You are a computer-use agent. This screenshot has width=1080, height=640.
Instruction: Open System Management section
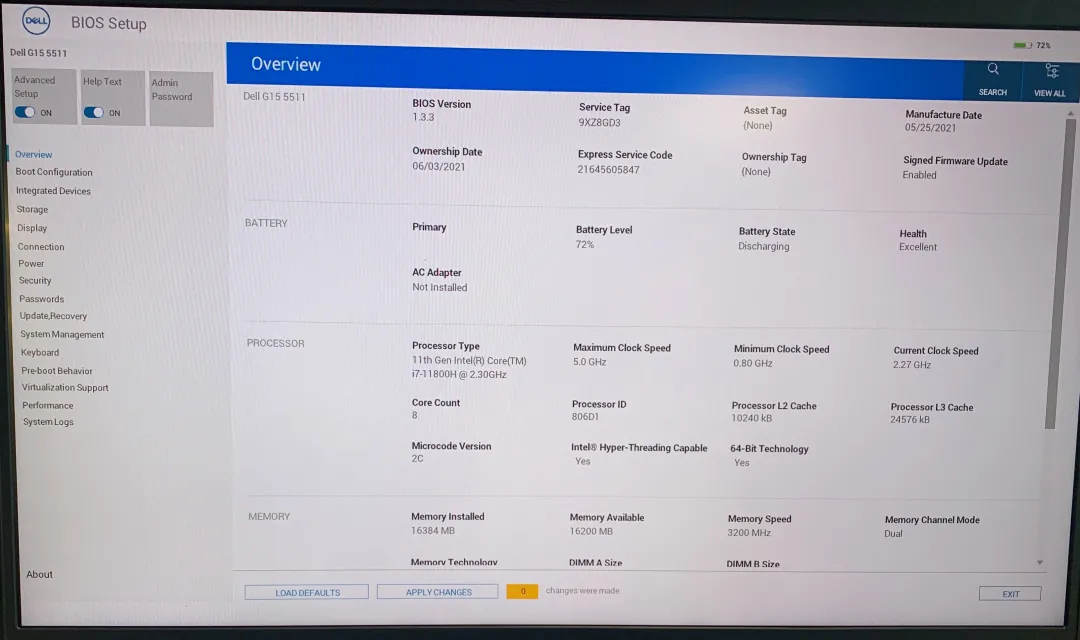point(62,334)
